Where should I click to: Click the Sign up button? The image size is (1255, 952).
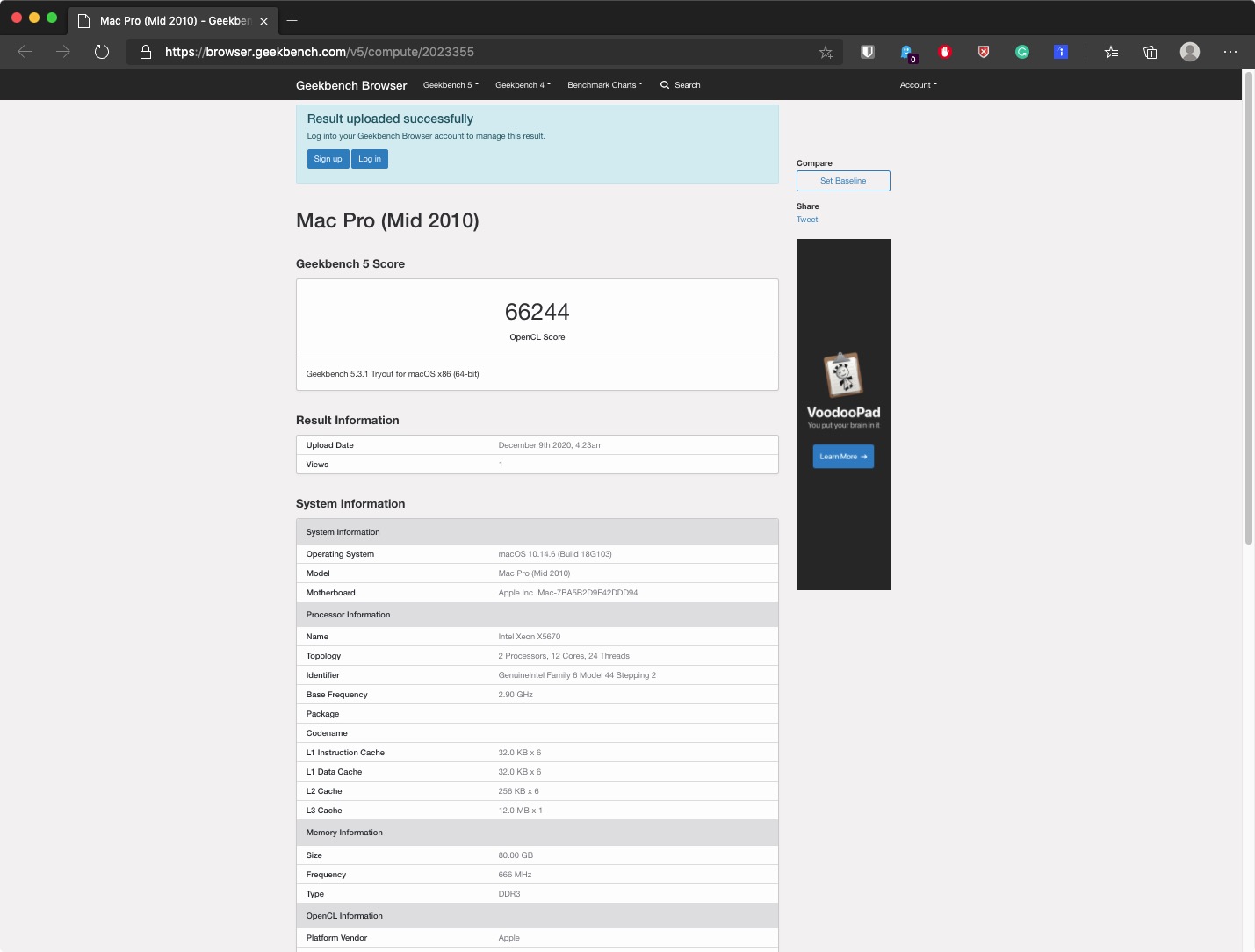pyautogui.click(x=328, y=159)
